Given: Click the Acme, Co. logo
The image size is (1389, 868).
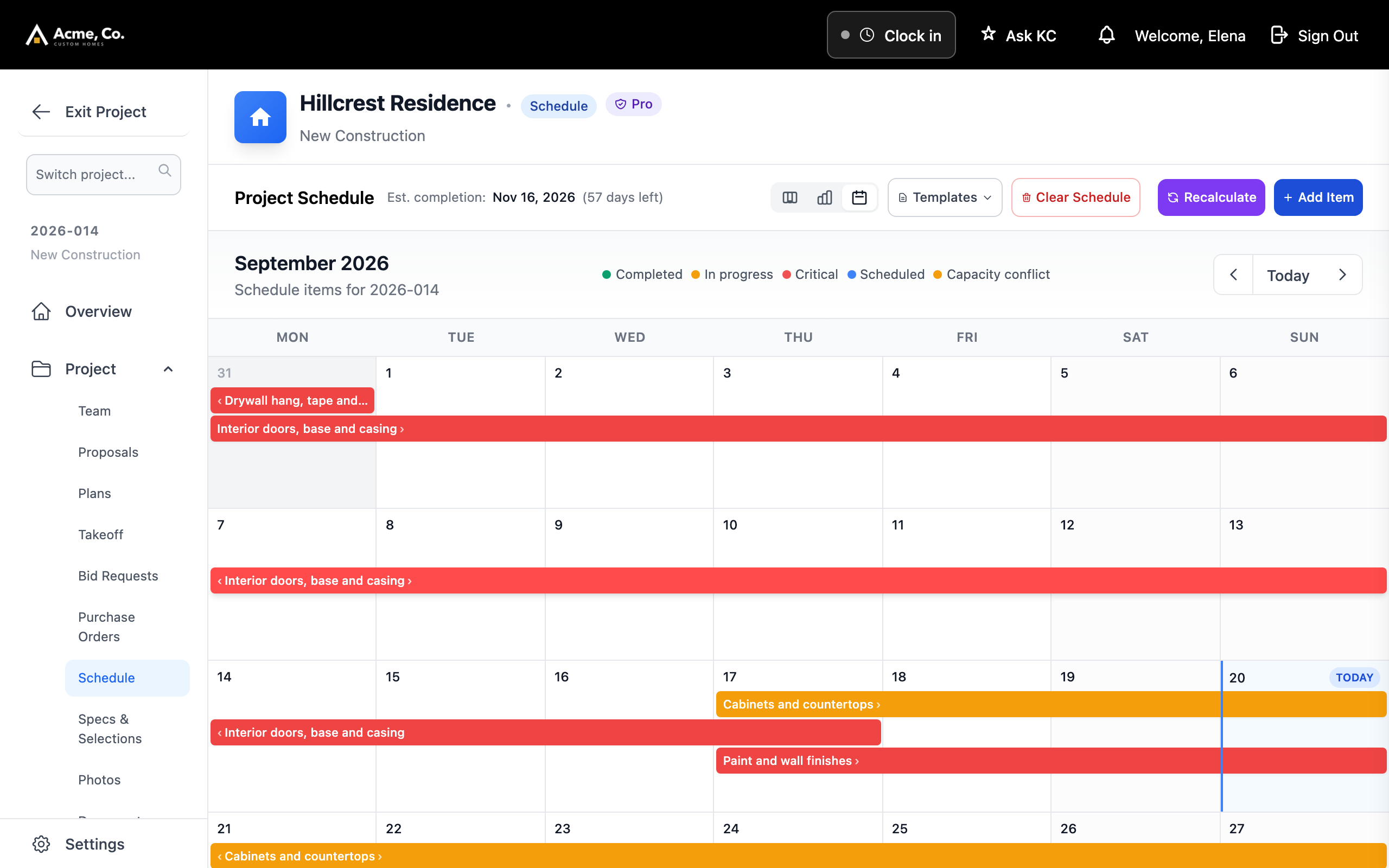Looking at the screenshot, I should tap(75, 35).
